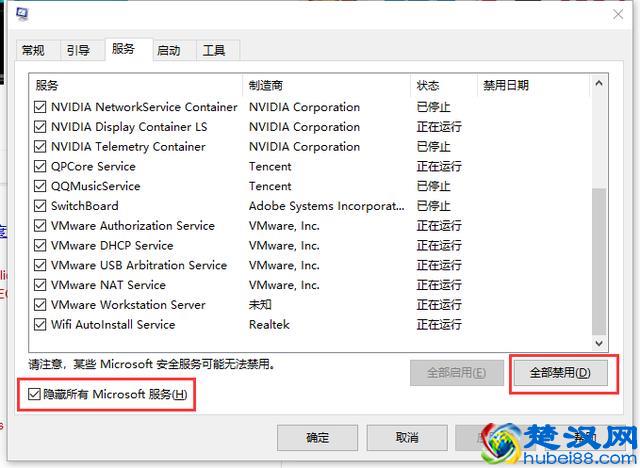Viewport: 640px width, 468px height.
Task: Click the services list scrollbar thumb
Action: click(599, 262)
